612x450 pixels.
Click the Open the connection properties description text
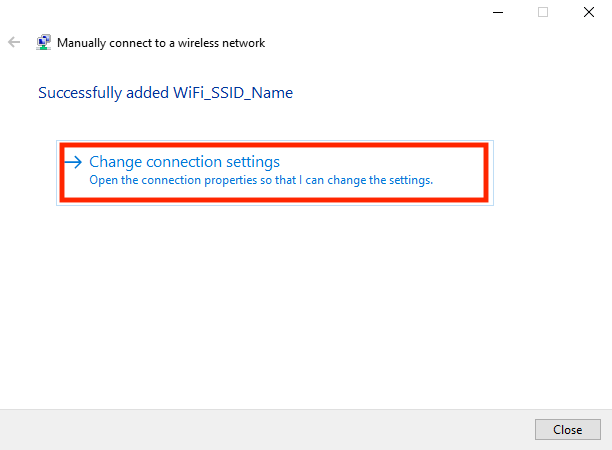261,180
